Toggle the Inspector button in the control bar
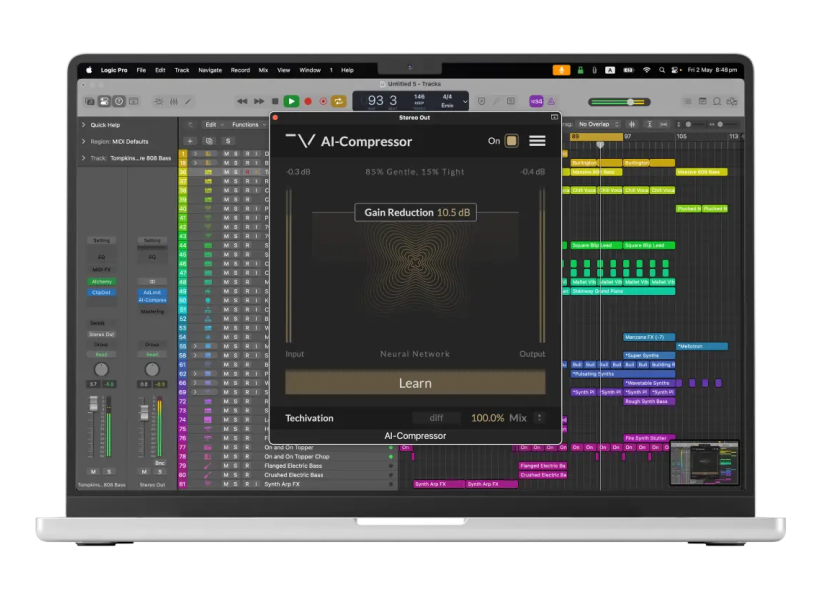The height and width of the screenshot is (613, 819). point(104,101)
